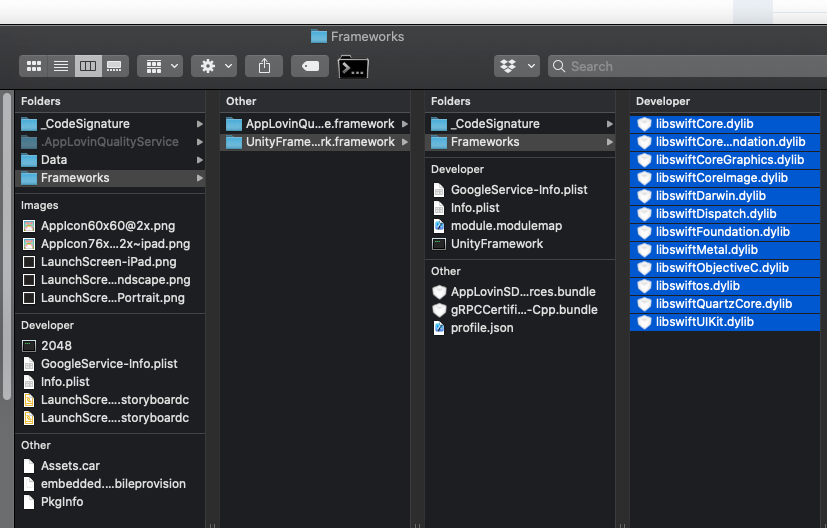Screen dimensions: 827x528
Task: Select embedded....bileprovision file
Action: tap(110, 484)
